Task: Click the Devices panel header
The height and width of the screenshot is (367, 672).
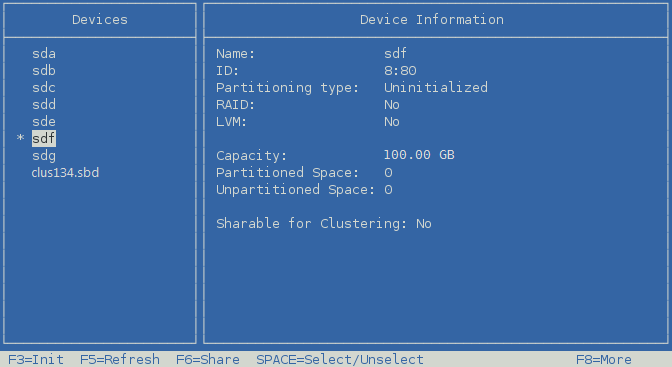Action: [x=100, y=20]
